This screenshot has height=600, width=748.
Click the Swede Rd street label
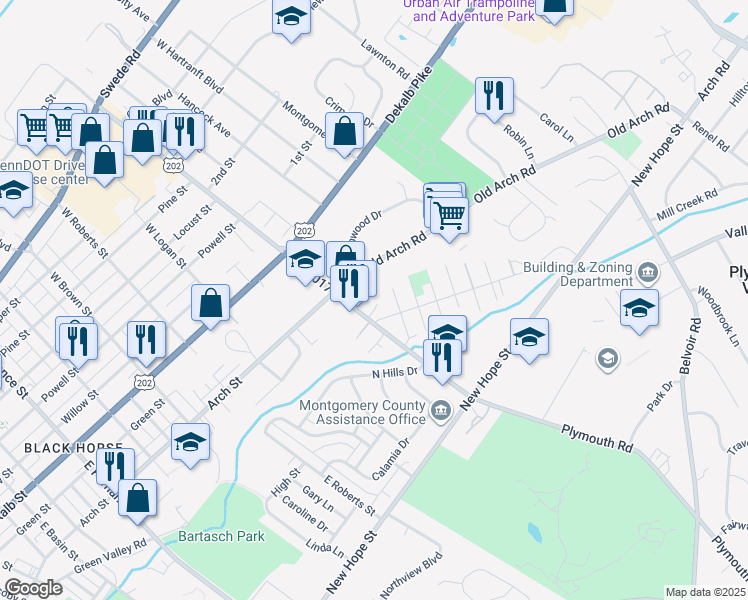[120, 73]
